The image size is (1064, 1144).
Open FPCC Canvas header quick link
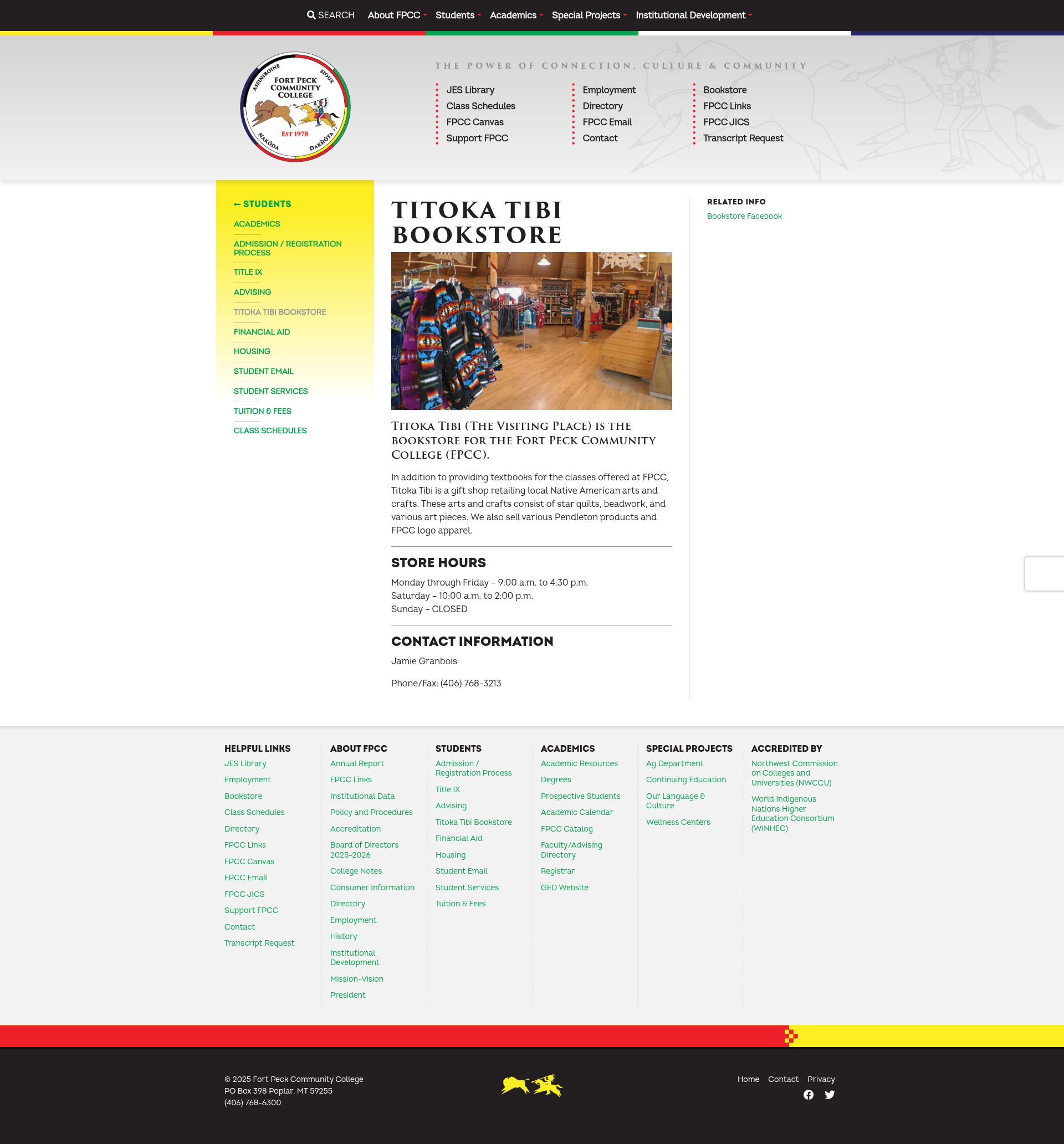[474, 122]
